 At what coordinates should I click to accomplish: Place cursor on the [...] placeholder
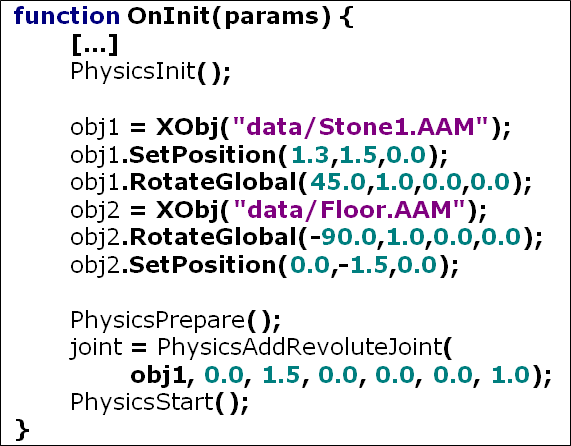[x=95, y=44]
